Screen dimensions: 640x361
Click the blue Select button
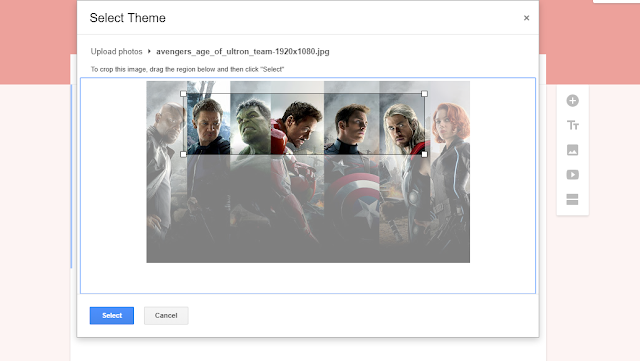(x=112, y=316)
